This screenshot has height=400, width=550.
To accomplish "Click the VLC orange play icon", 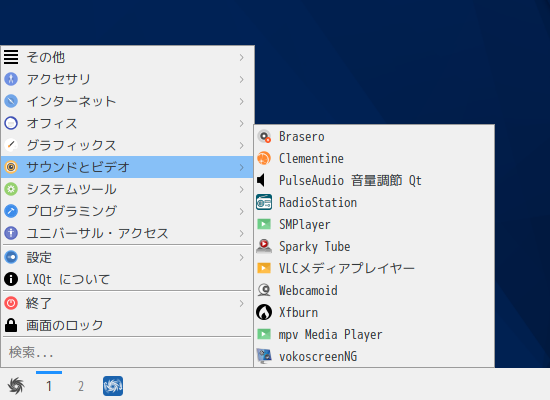I will [264, 268].
